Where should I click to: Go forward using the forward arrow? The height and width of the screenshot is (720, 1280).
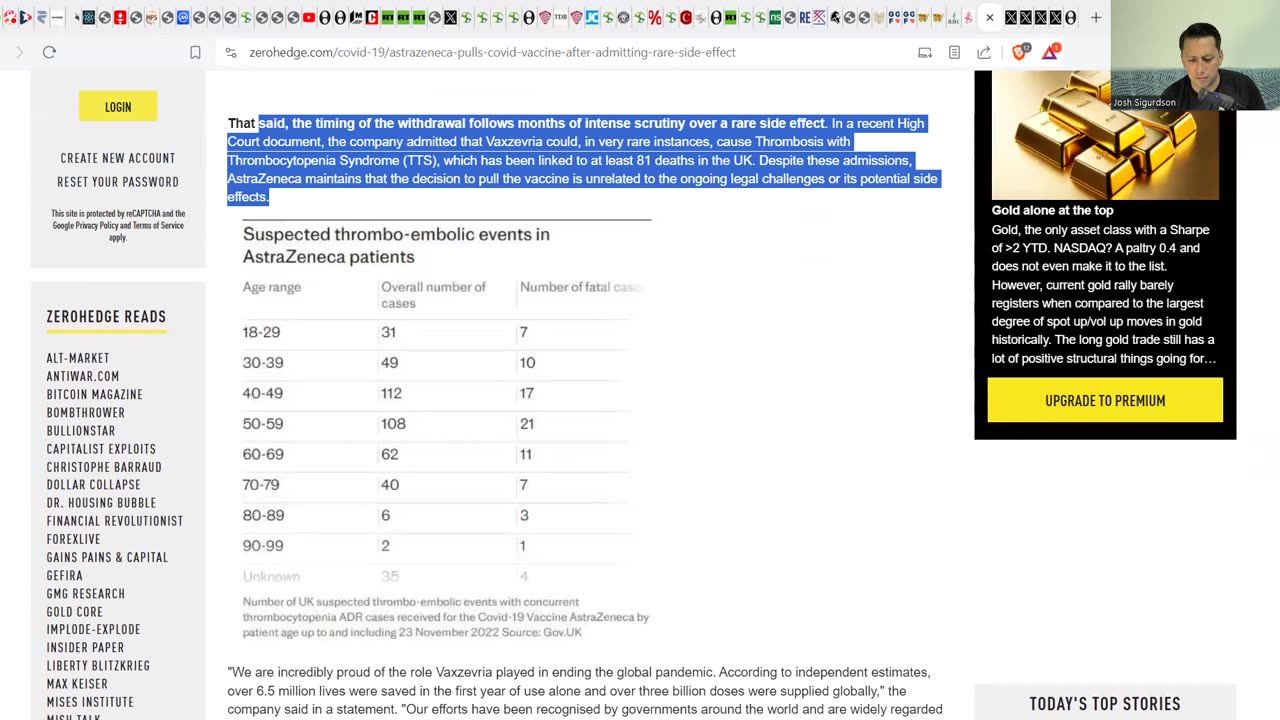pyautogui.click(x=19, y=52)
